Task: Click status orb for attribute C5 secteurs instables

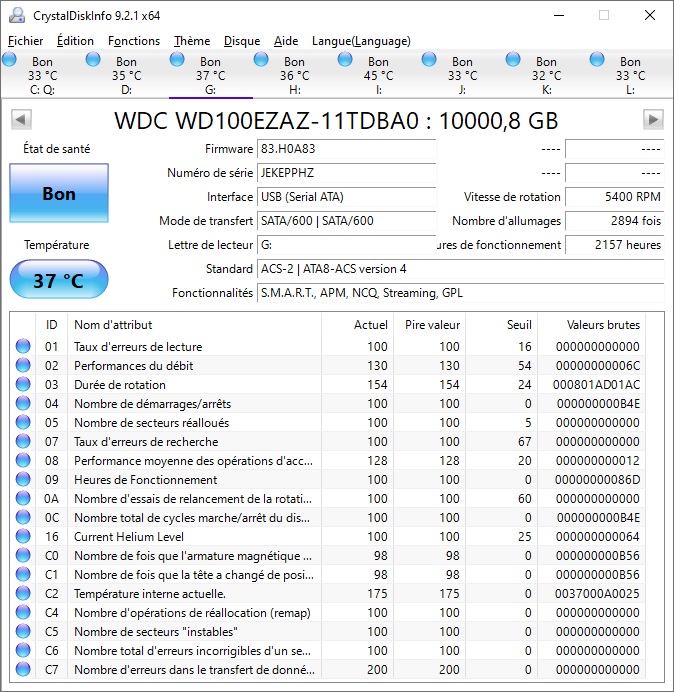Action: tap(23, 631)
